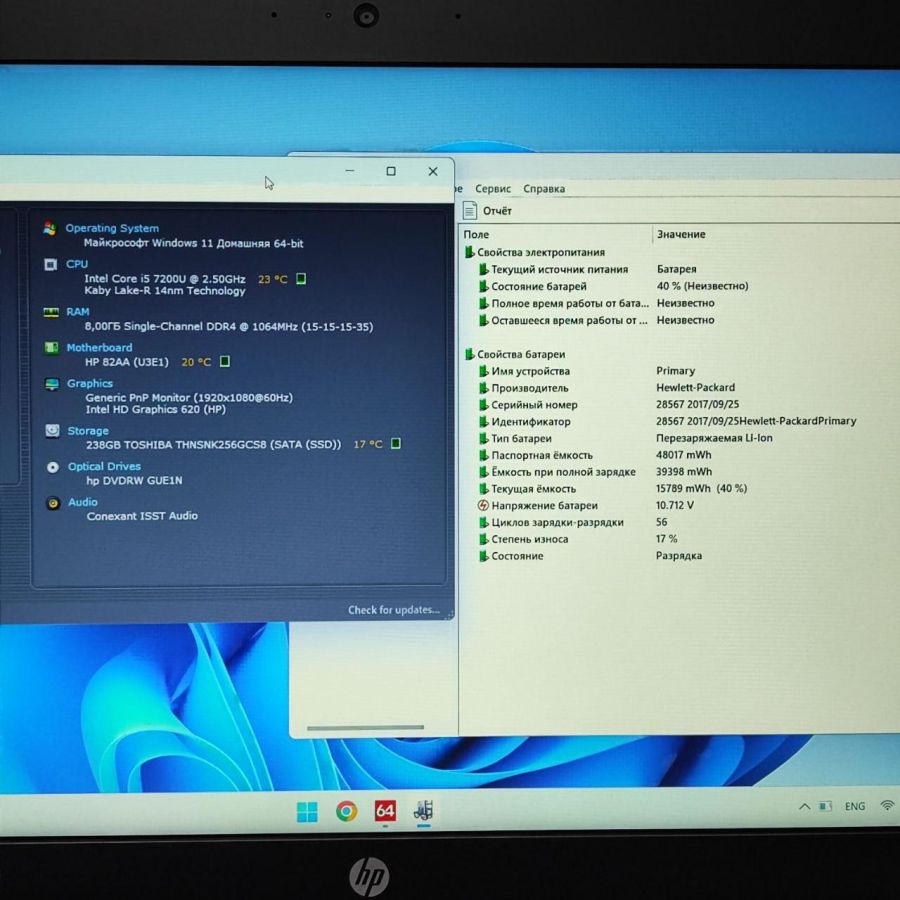Switch the ENG input language indicator

[x=855, y=806]
